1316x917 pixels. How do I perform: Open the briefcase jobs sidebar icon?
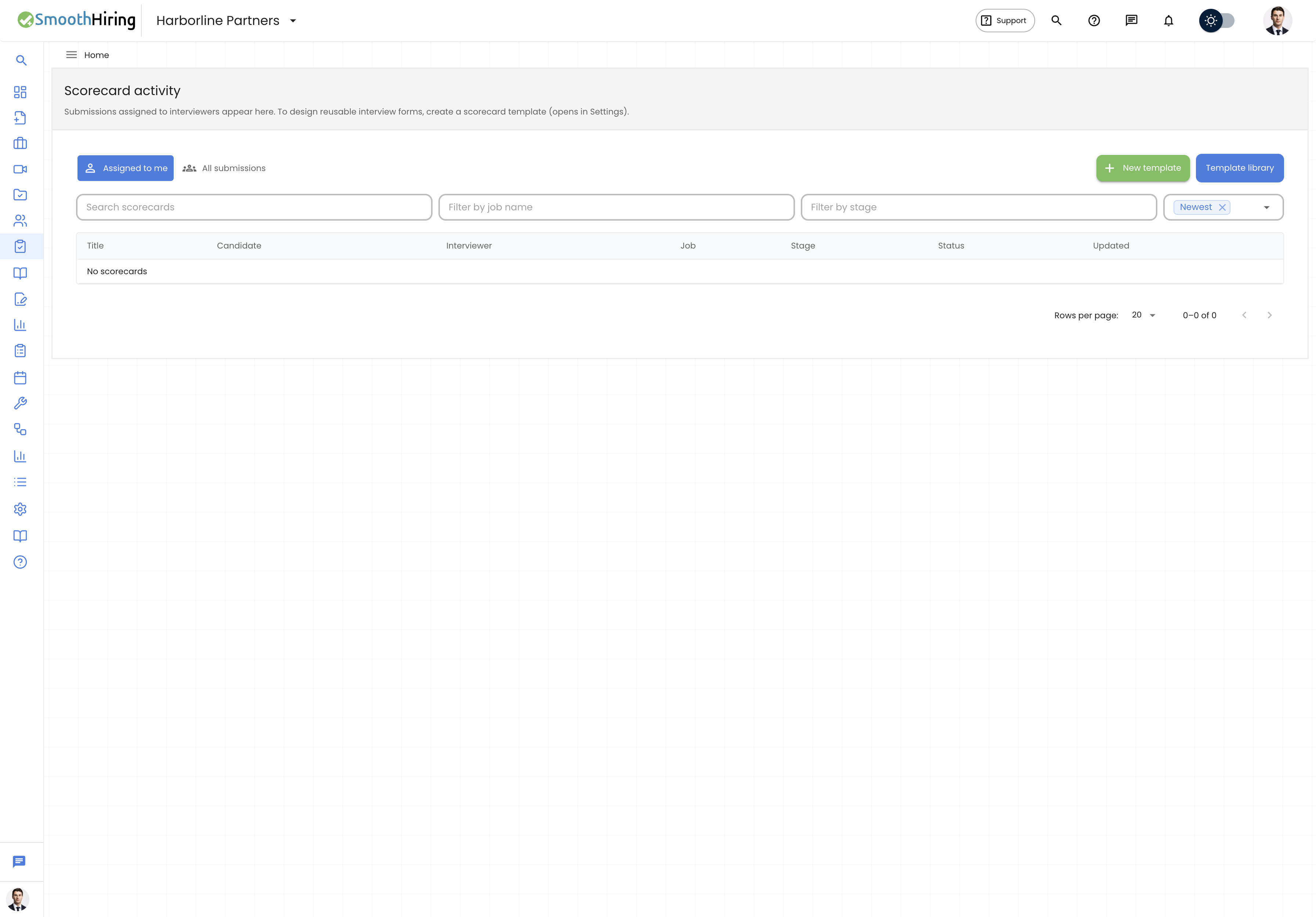point(20,143)
